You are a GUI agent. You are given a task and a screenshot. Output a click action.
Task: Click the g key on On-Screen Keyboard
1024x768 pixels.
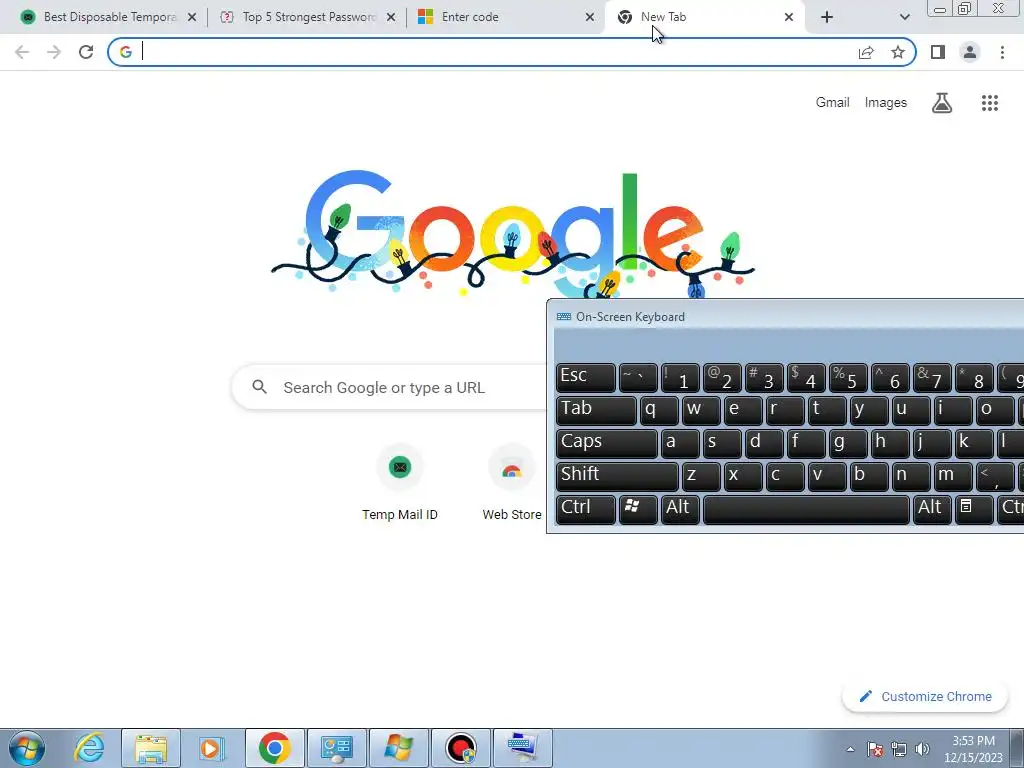click(x=847, y=443)
